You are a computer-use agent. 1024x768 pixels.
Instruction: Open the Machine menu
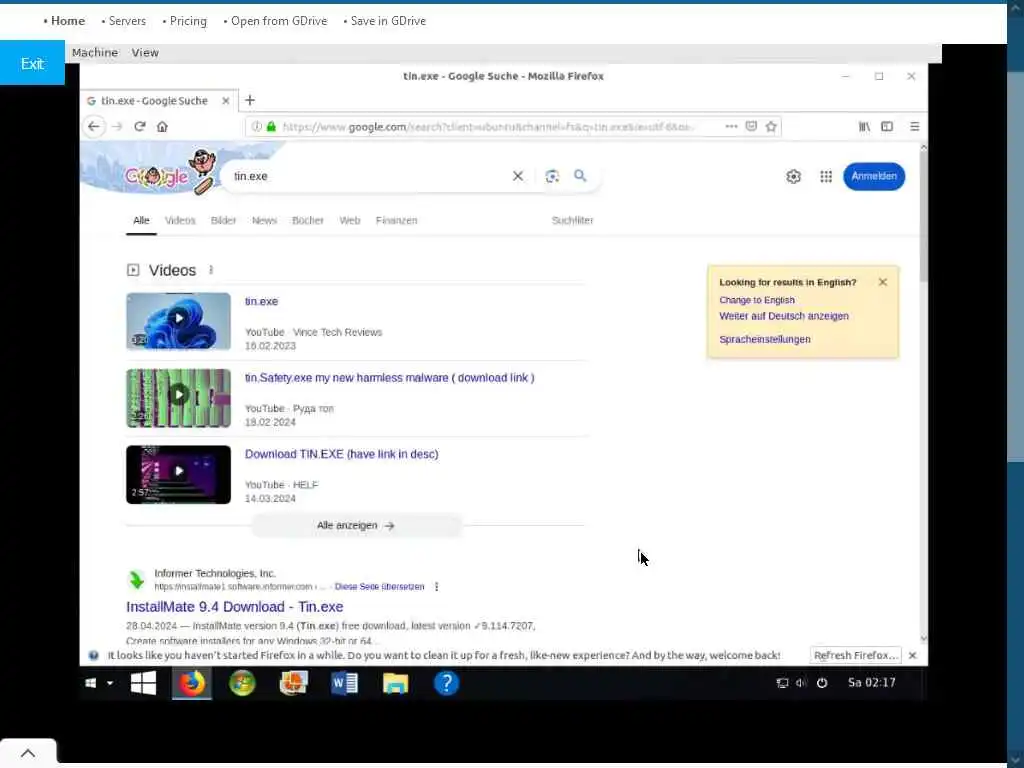[95, 53]
